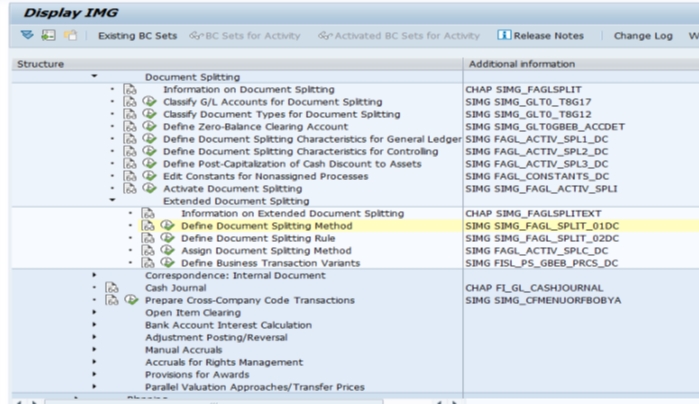699x404 pixels.
Task: Select the Cash Journal tree item
Action: click(175, 288)
